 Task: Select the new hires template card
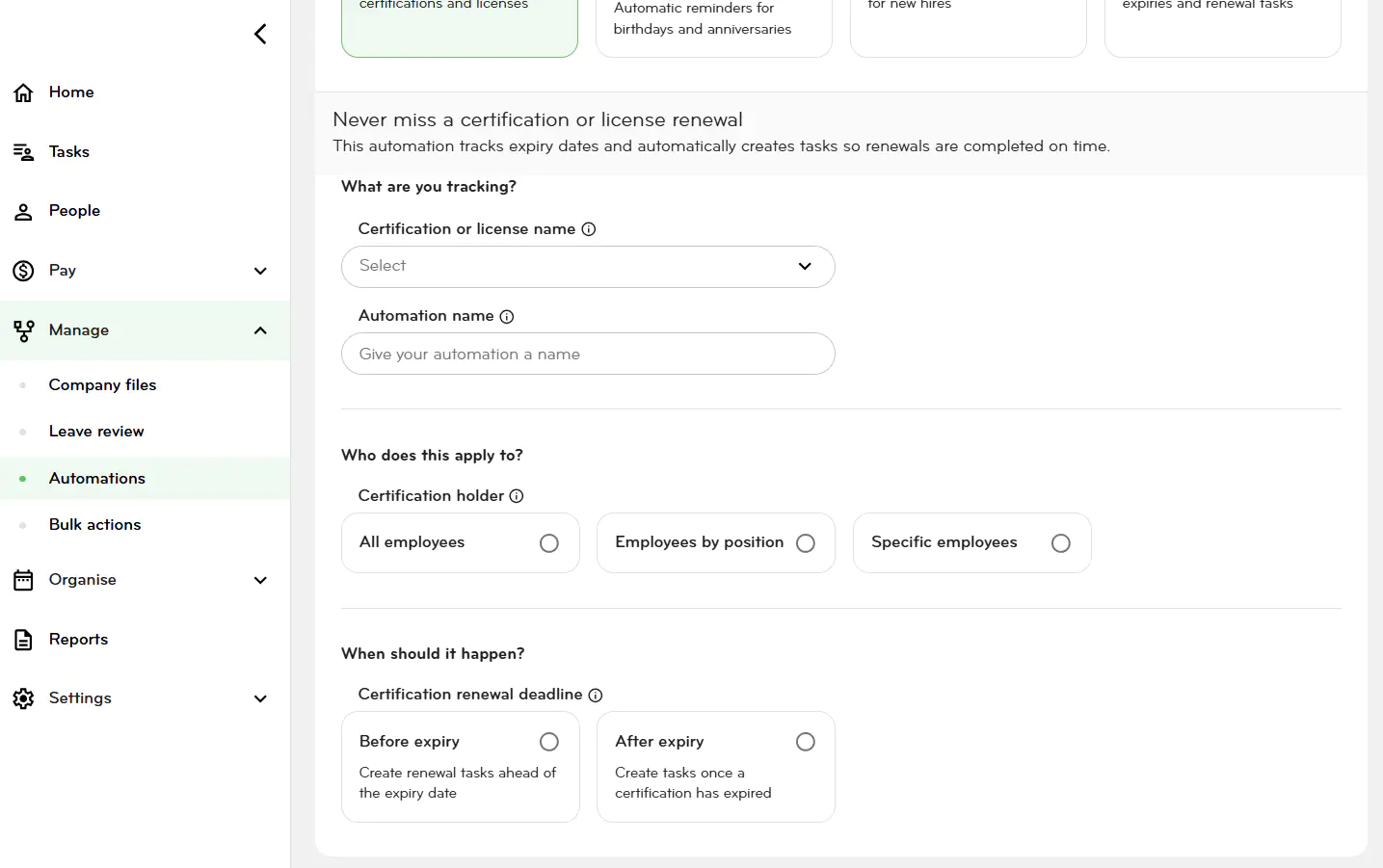[969, 27]
